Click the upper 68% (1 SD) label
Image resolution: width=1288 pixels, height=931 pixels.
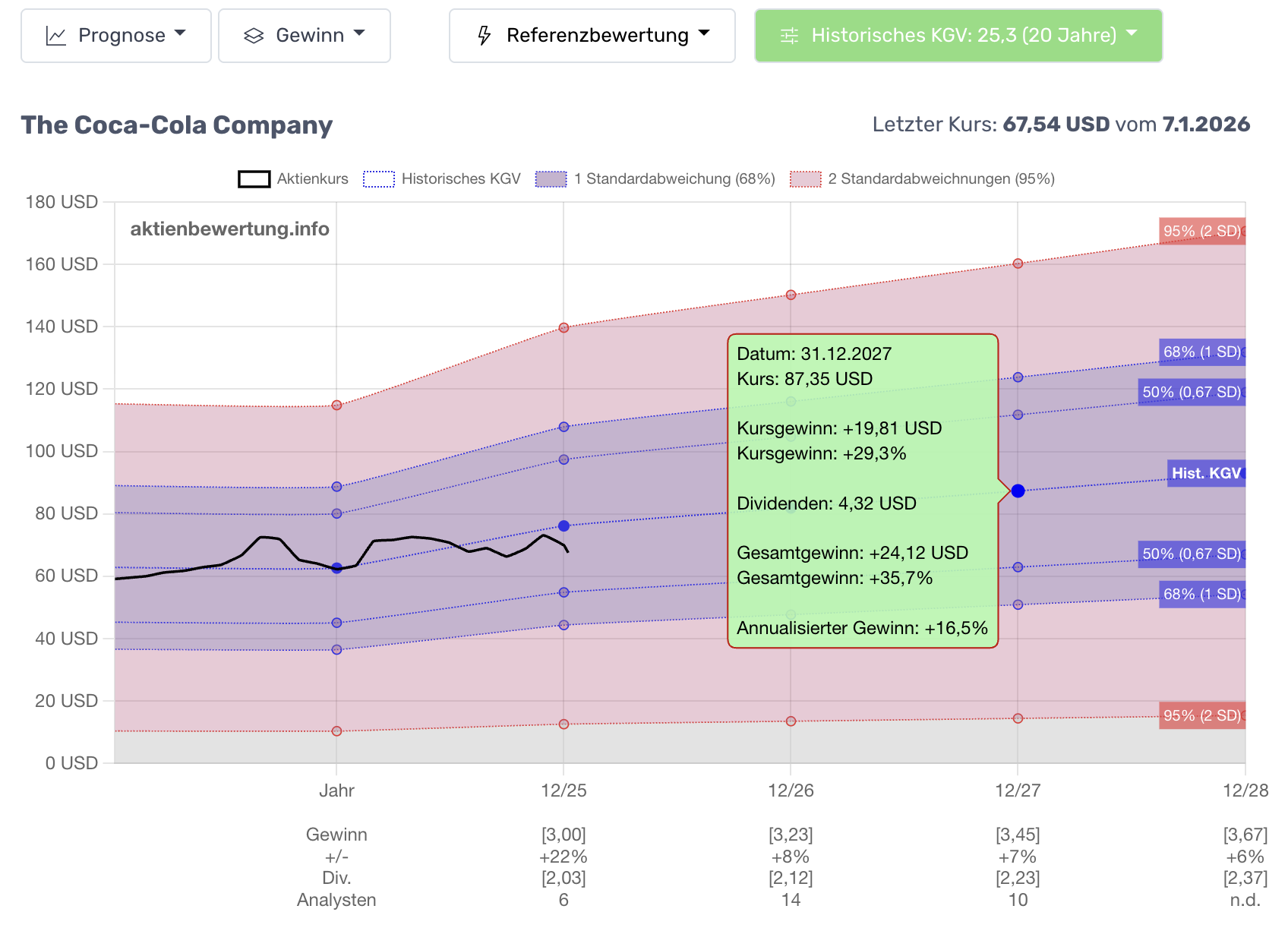1201,352
